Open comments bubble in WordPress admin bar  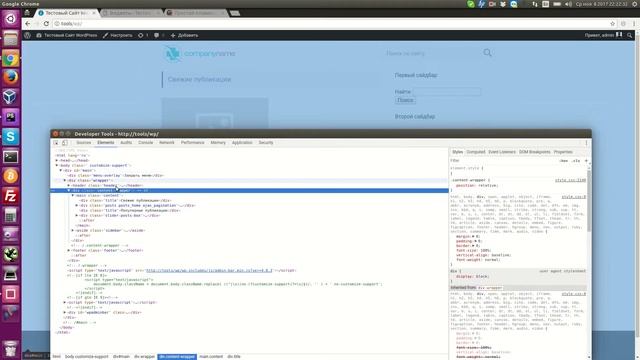tap(159, 36)
